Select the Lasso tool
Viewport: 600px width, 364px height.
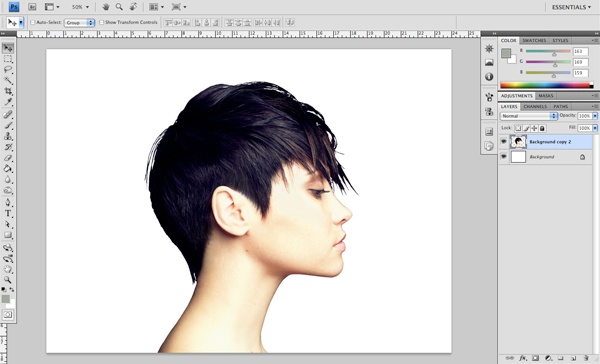[8, 70]
